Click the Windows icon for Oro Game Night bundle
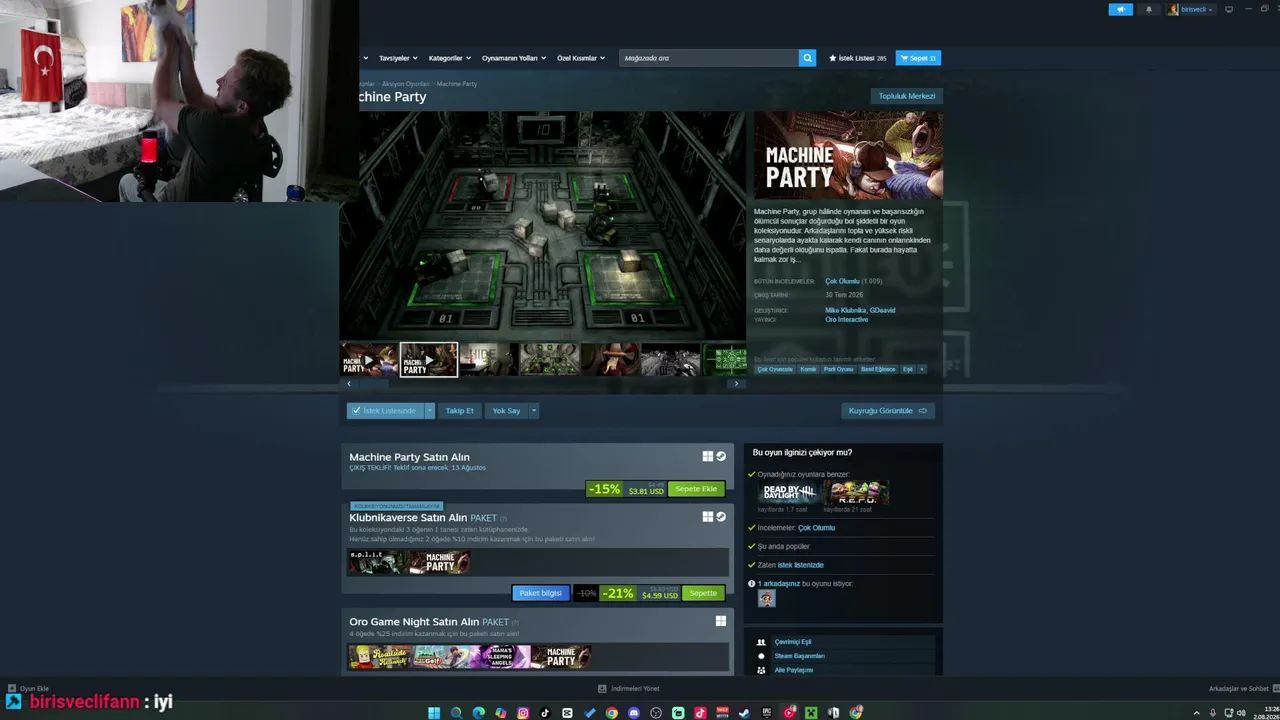This screenshot has height=720, width=1280. (x=720, y=621)
